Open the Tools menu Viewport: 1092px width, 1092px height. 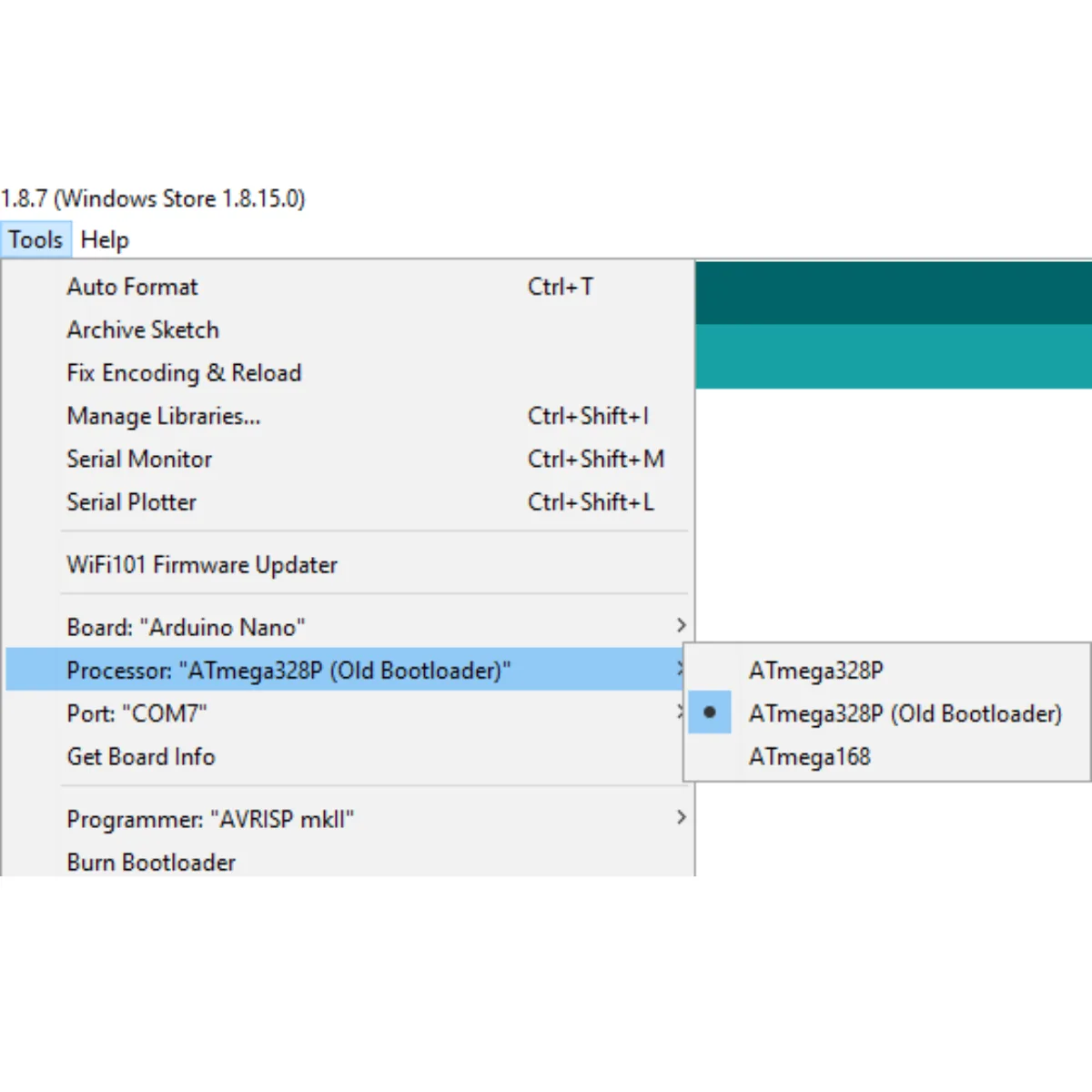35,240
